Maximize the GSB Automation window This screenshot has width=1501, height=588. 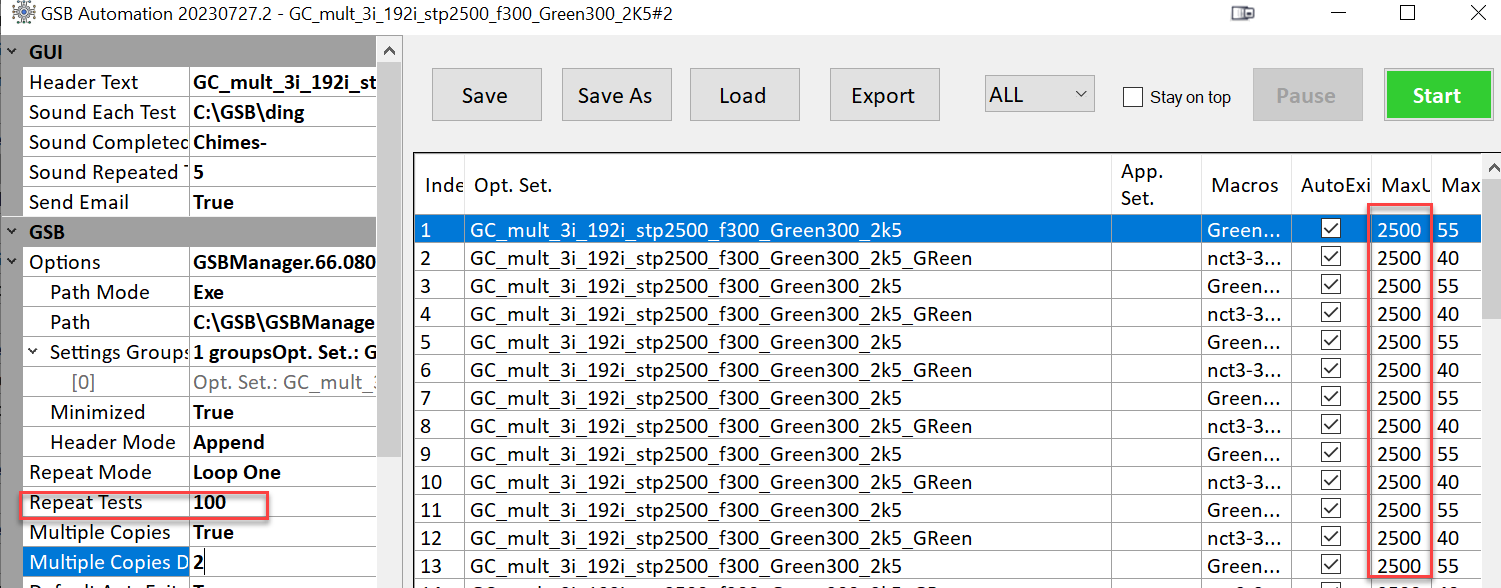pyautogui.click(x=1407, y=14)
